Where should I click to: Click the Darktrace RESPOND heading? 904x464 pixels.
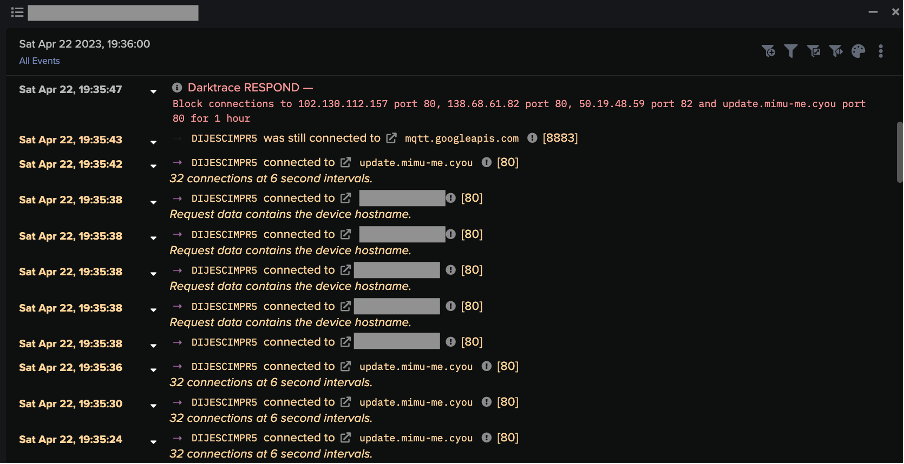(x=250, y=88)
